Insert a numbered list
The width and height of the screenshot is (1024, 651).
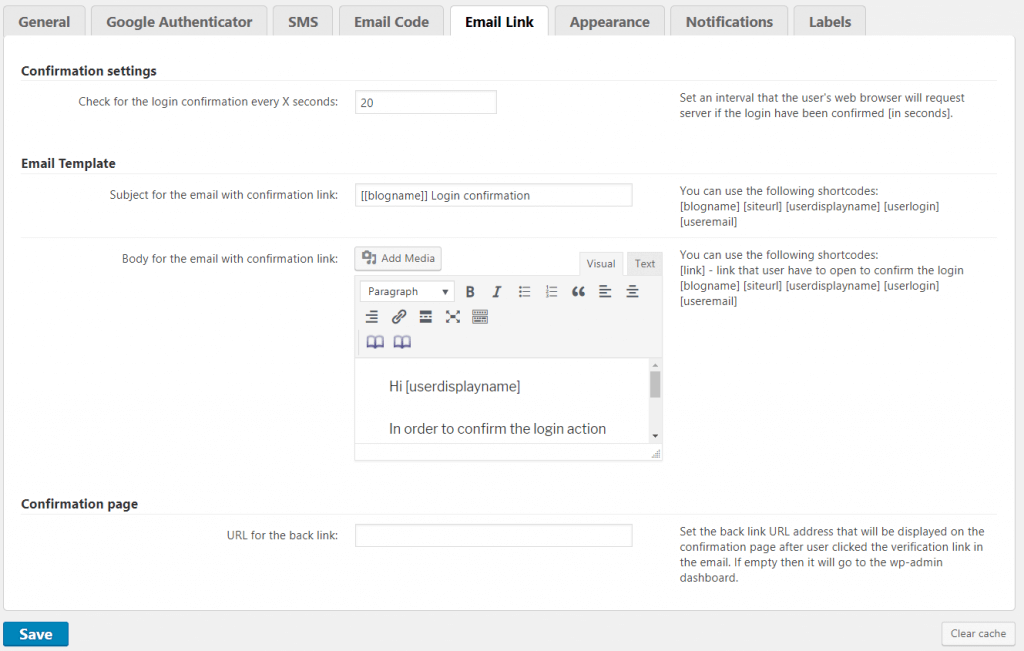(x=551, y=292)
